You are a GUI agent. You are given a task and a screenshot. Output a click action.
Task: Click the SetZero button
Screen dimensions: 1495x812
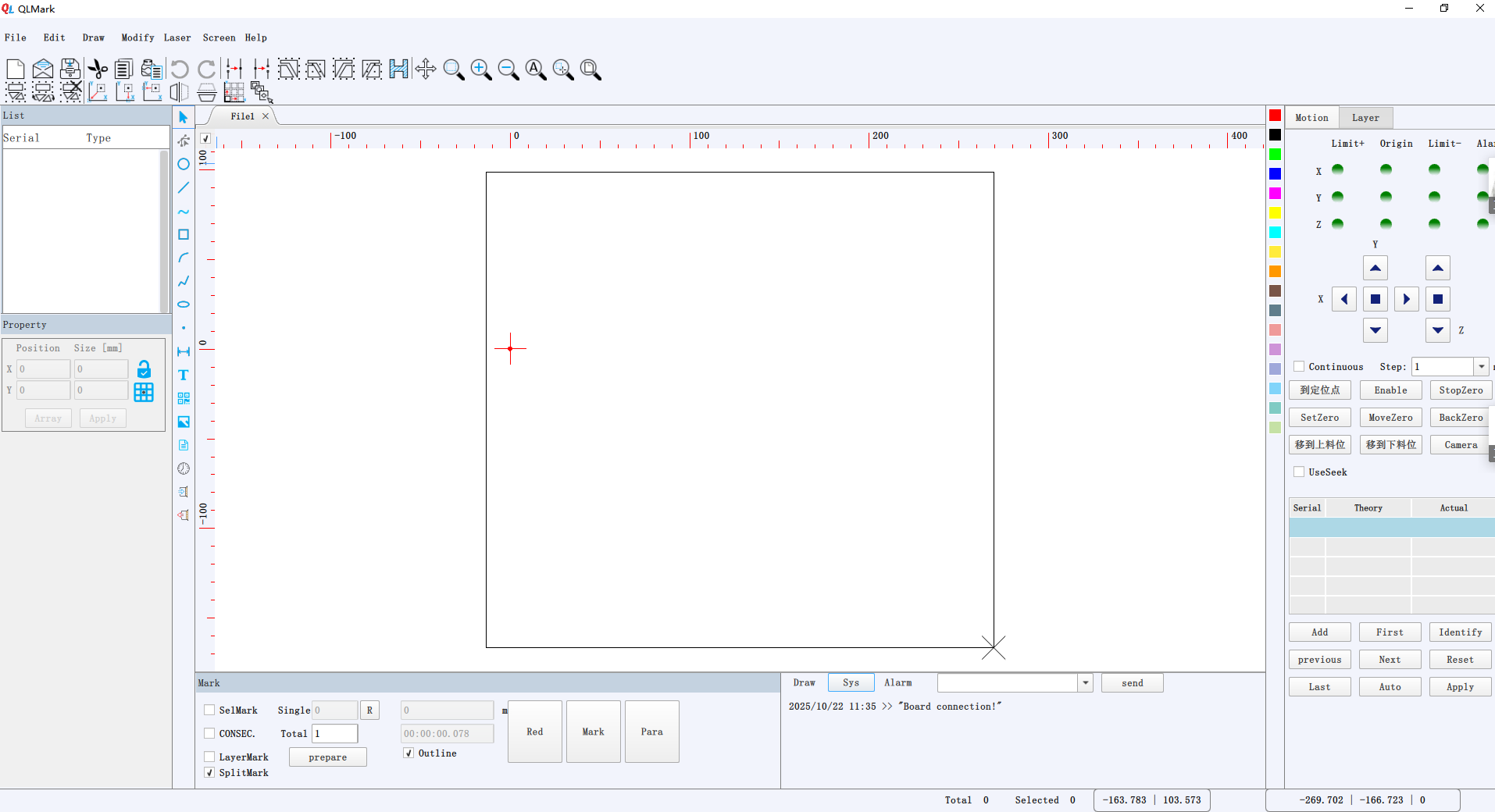(1320, 417)
